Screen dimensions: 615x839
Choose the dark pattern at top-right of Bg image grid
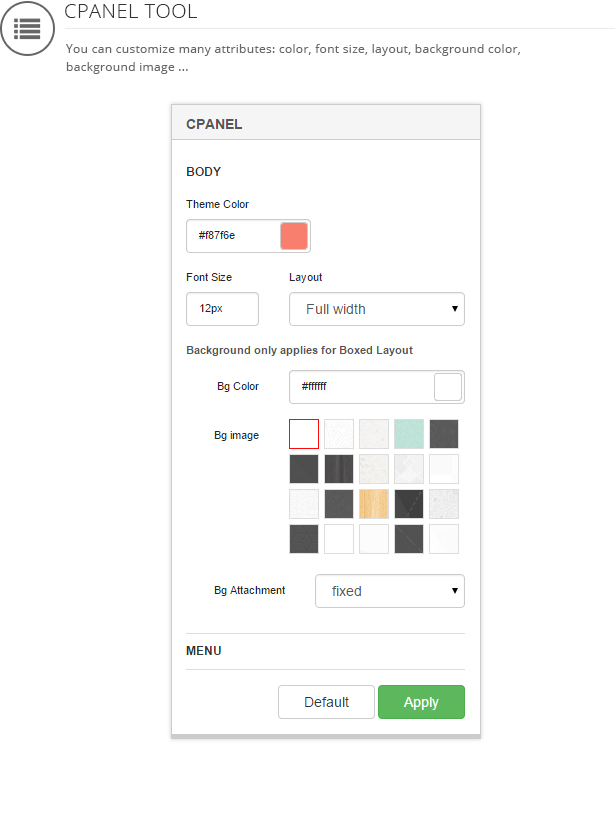point(444,434)
